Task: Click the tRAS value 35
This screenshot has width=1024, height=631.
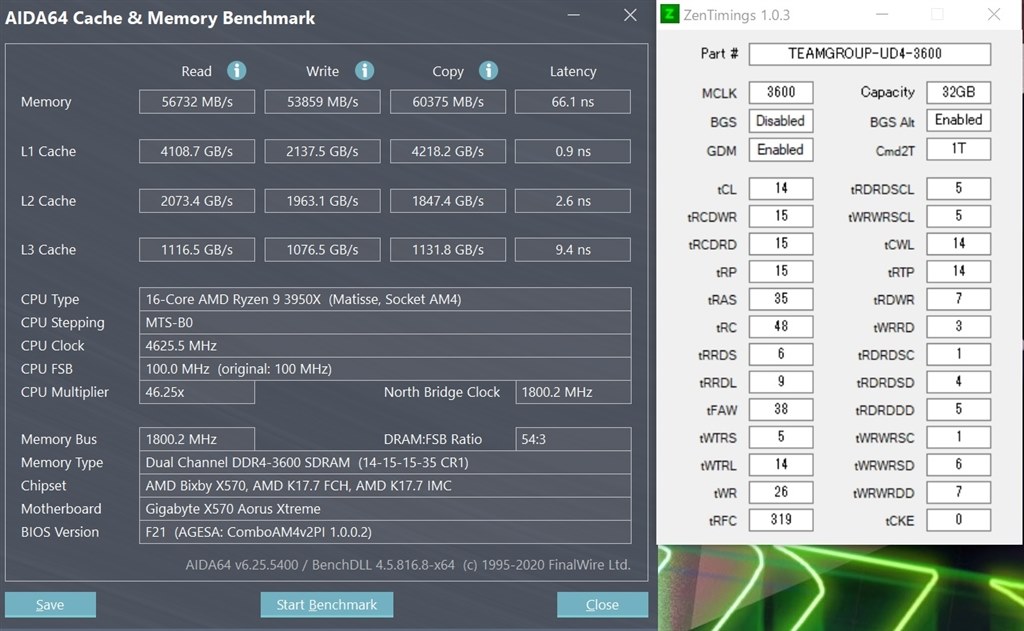Action: click(x=780, y=299)
